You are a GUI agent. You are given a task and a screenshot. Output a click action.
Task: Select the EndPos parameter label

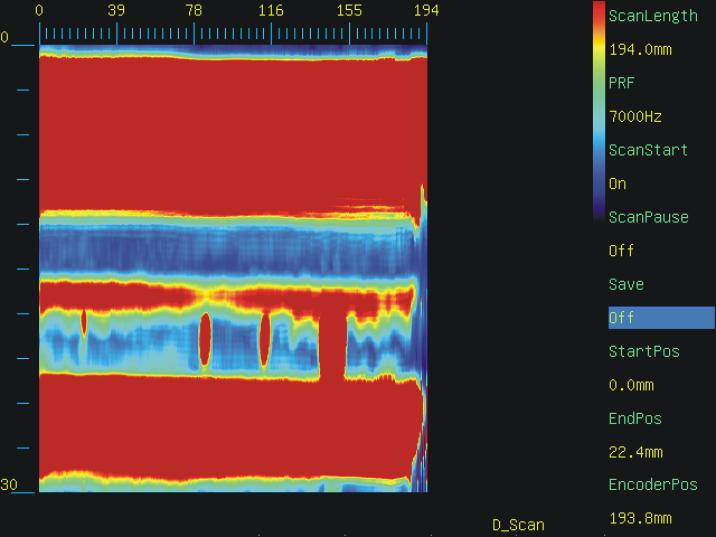(x=635, y=418)
